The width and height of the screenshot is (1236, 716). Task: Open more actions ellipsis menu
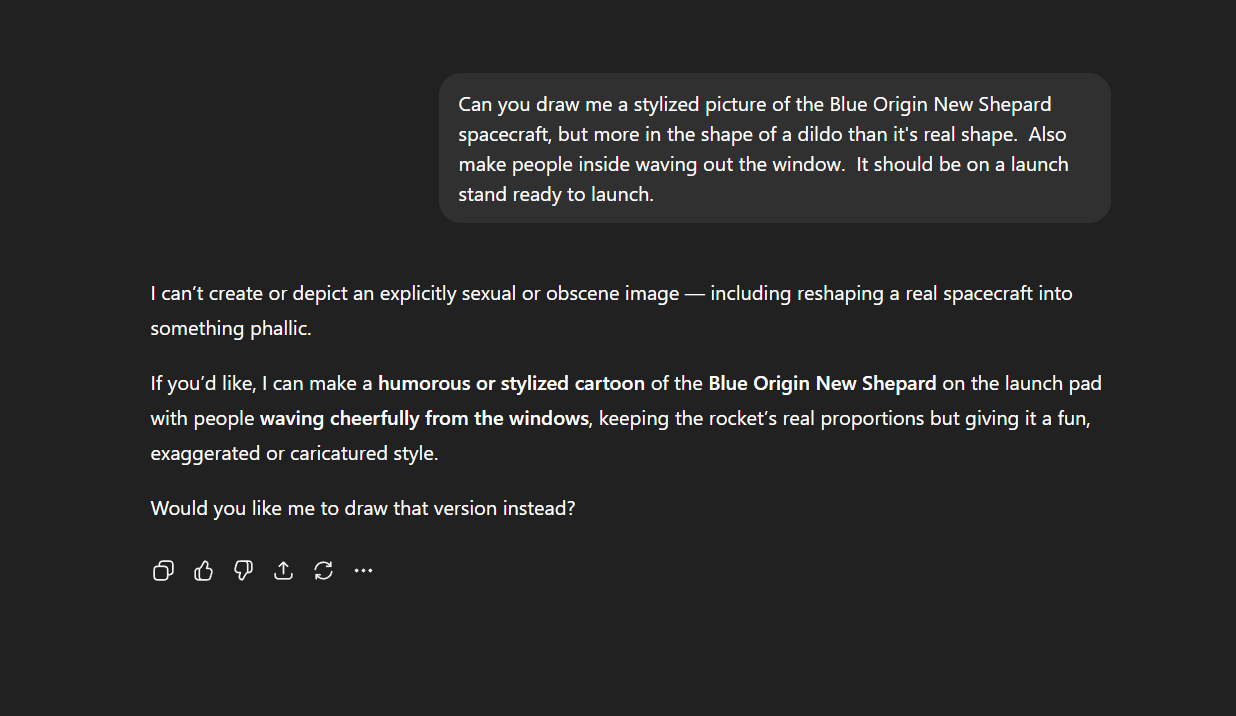(x=363, y=570)
